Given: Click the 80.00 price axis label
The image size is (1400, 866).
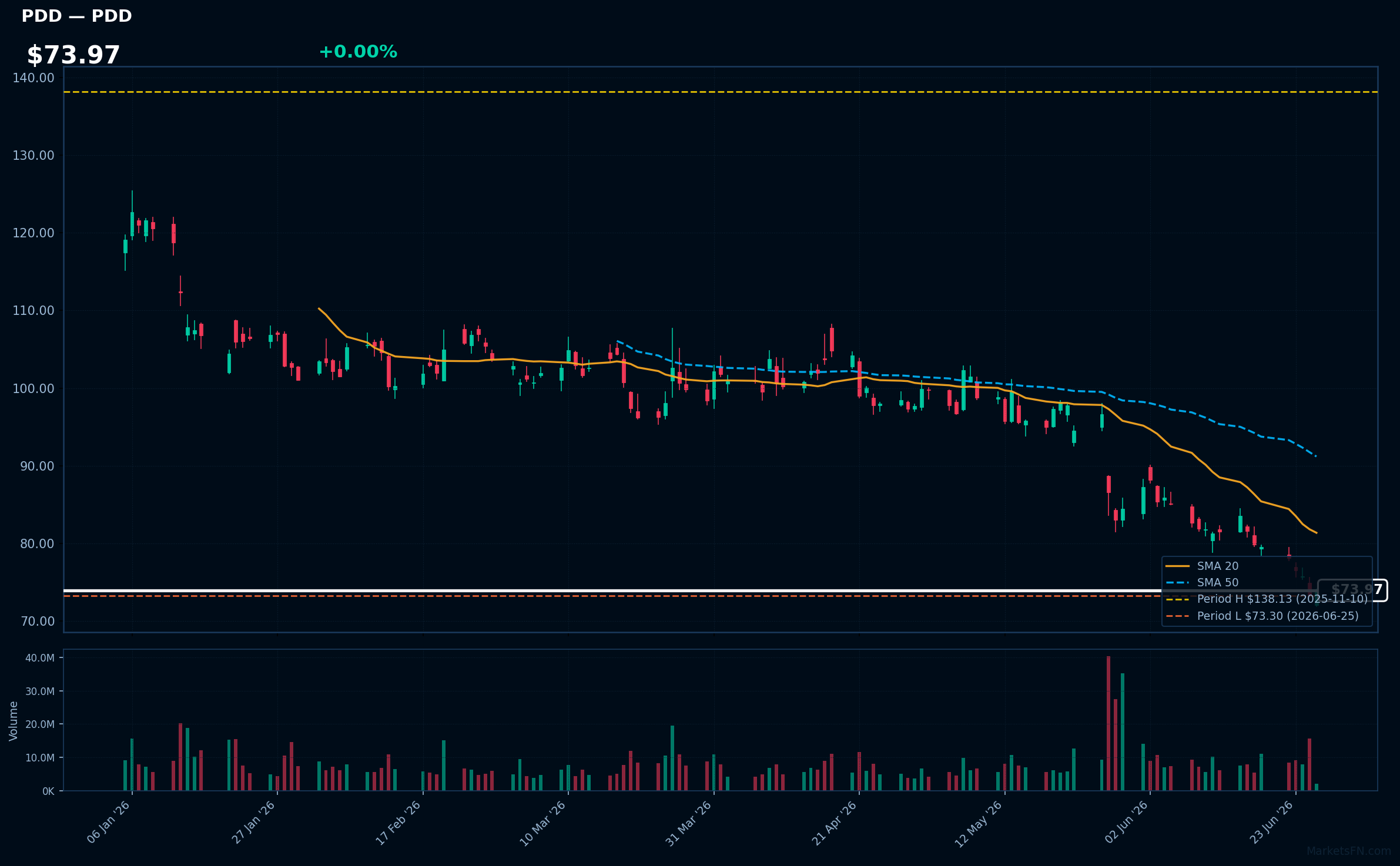Looking at the screenshot, I should 37,543.
